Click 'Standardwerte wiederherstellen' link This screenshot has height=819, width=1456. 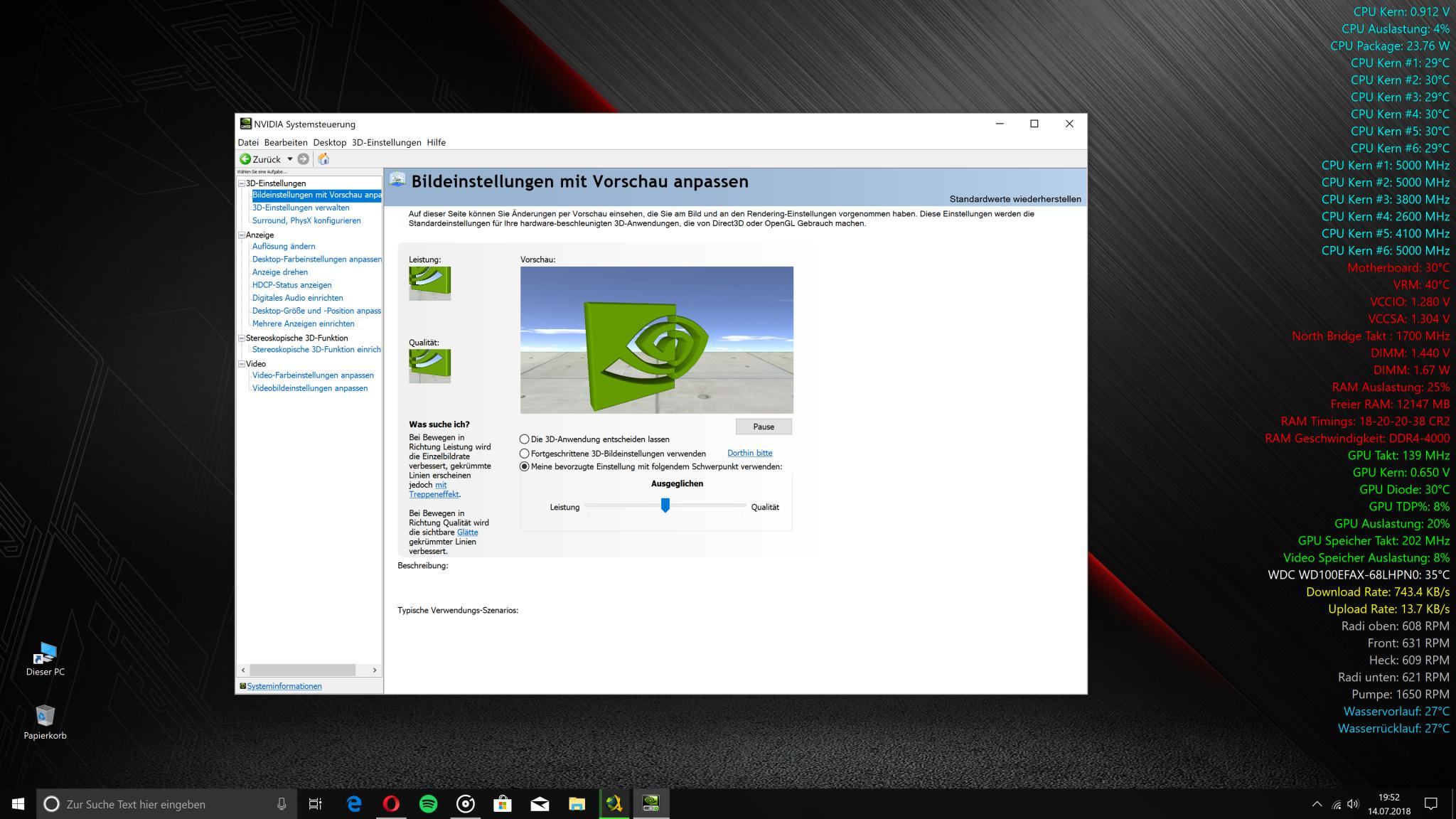tap(1015, 199)
